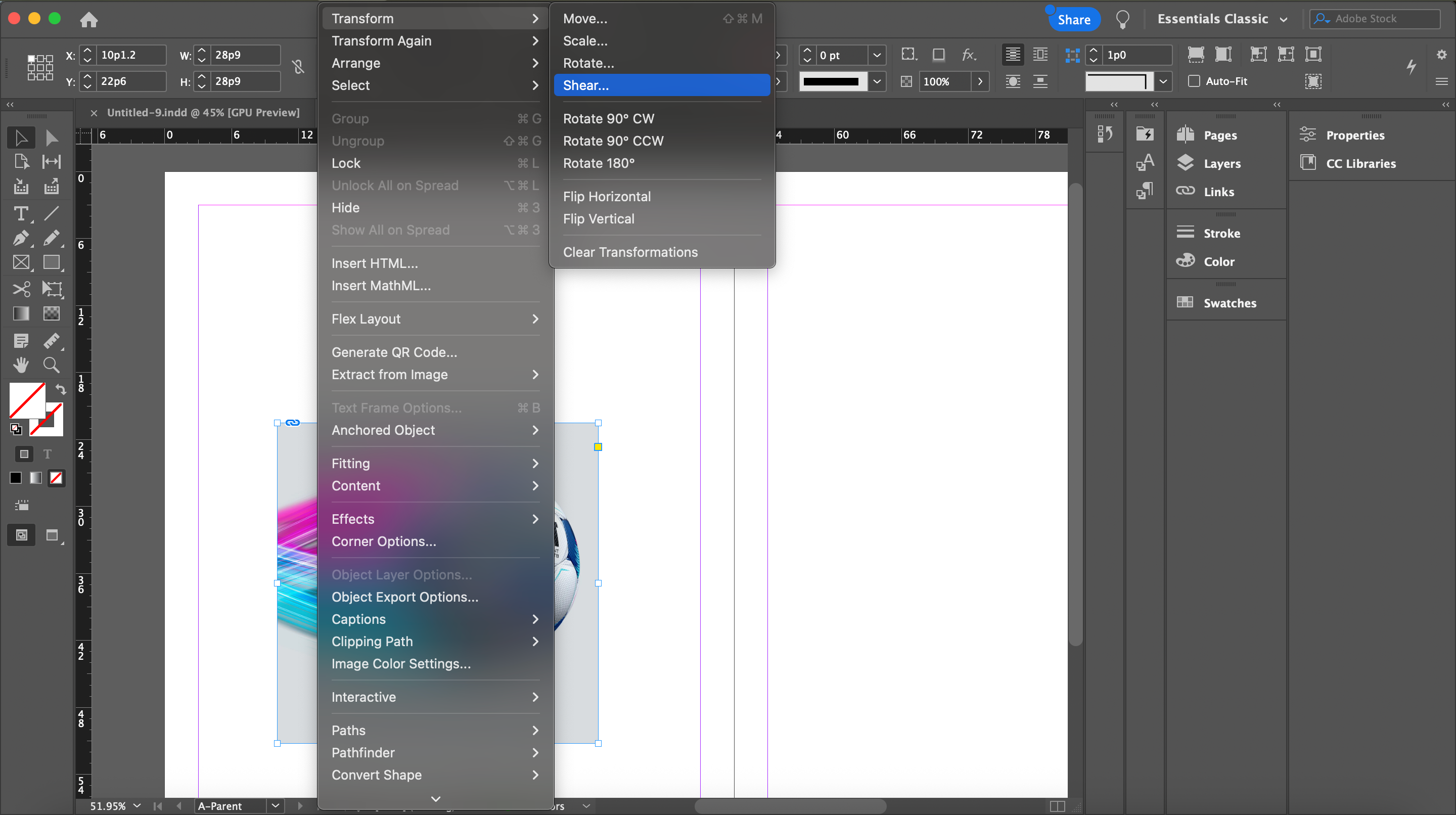This screenshot has width=1456, height=815.
Task: Open the Swatches panel
Action: tap(1230, 303)
